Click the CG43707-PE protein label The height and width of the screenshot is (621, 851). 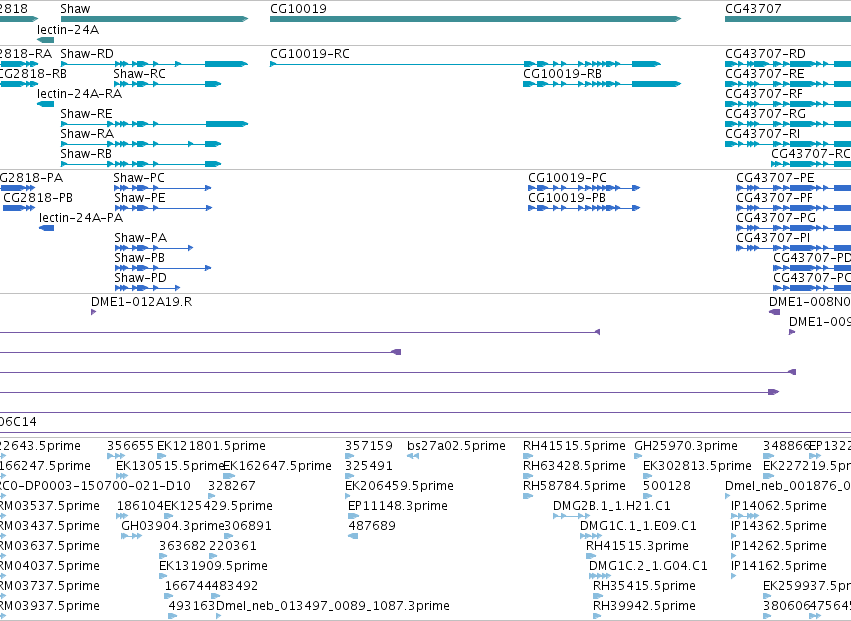775,178
